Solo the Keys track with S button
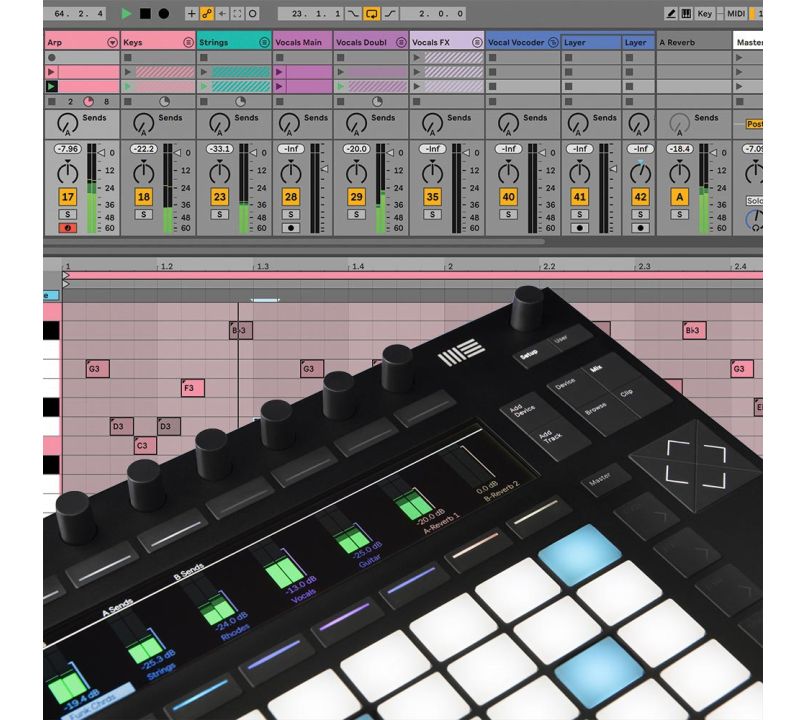 [x=144, y=214]
